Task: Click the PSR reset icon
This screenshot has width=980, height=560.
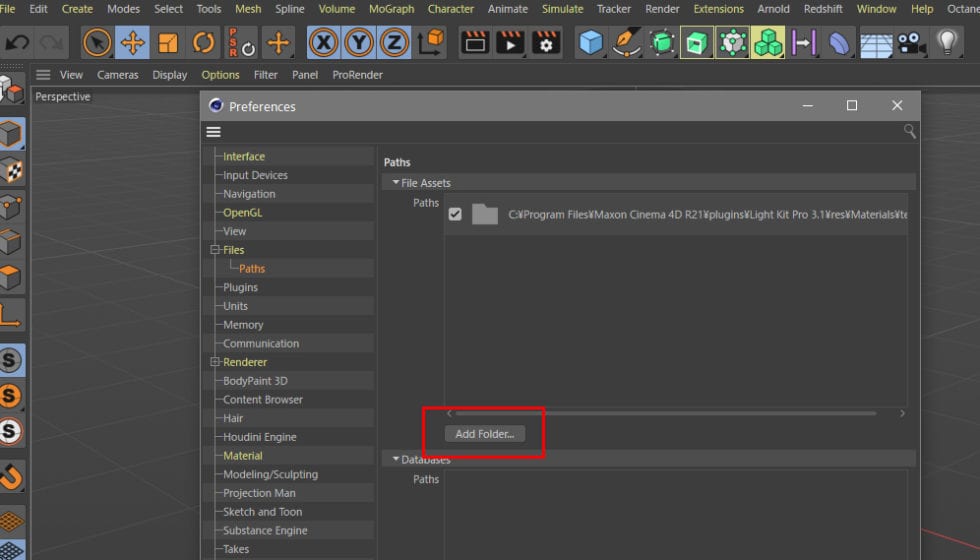Action: pyautogui.click(x=241, y=43)
